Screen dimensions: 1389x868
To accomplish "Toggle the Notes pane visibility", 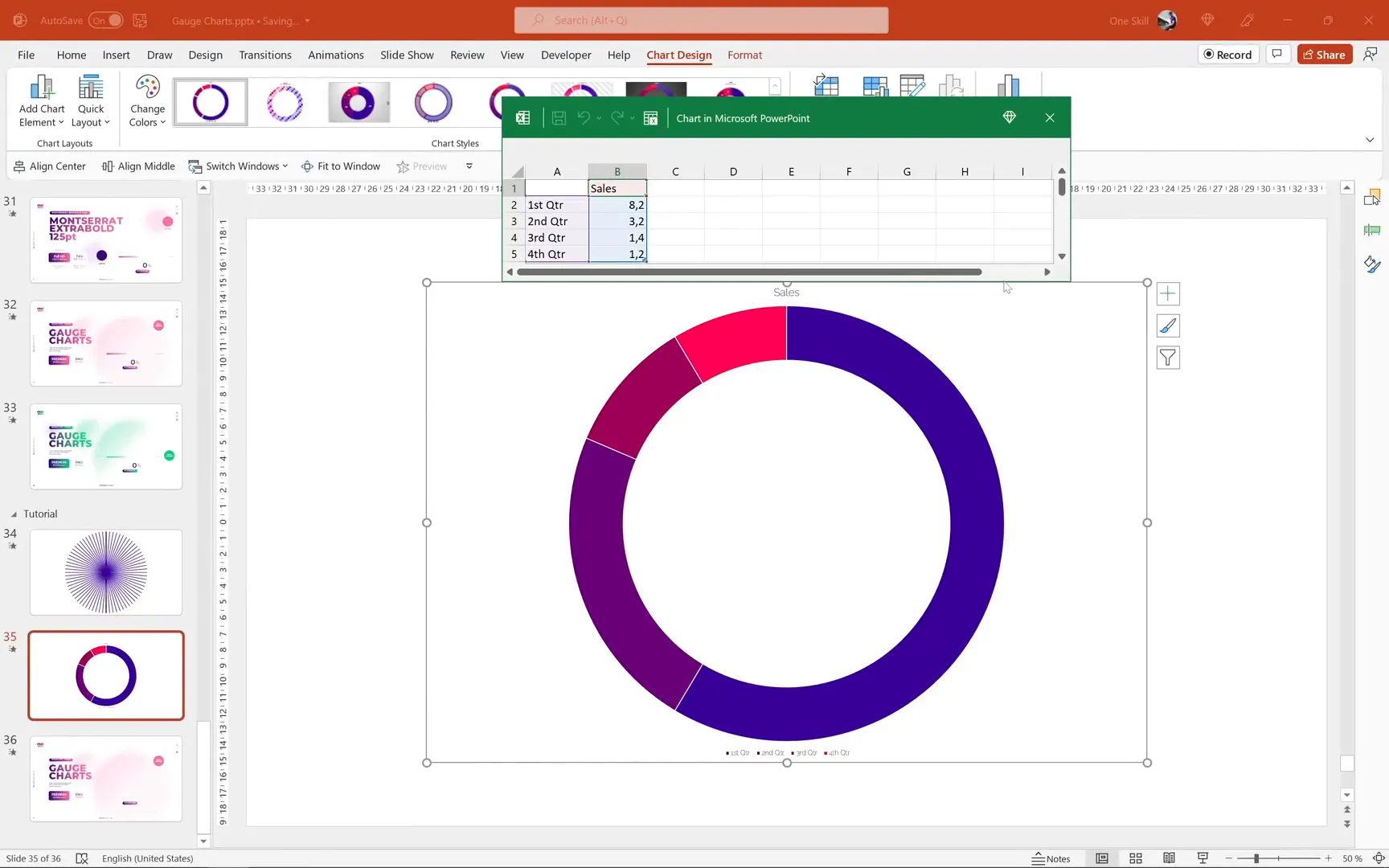I will click(1051, 858).
